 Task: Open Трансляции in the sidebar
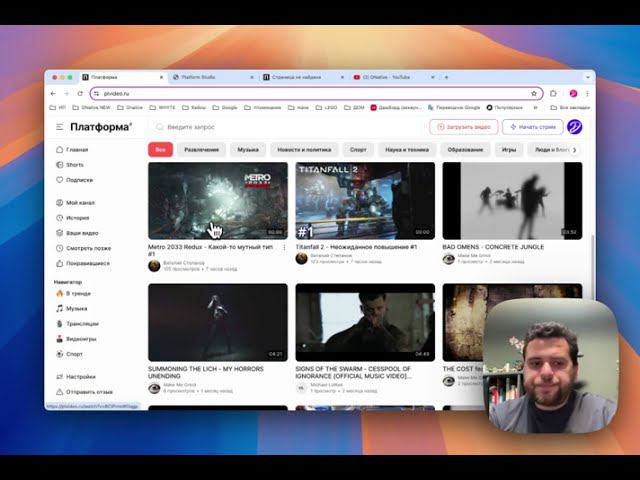pyautogui.click(x=77, y=324)
